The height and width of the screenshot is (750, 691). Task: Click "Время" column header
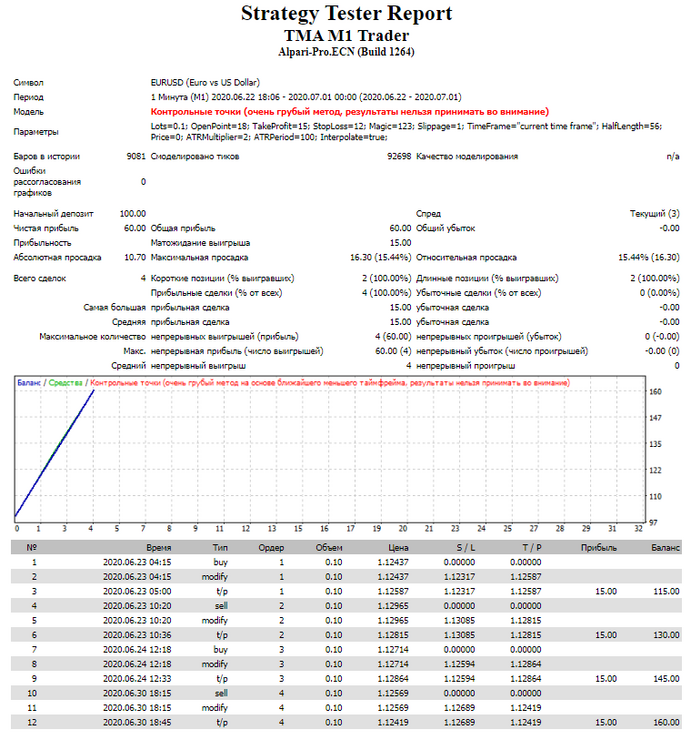click(159, 548)
